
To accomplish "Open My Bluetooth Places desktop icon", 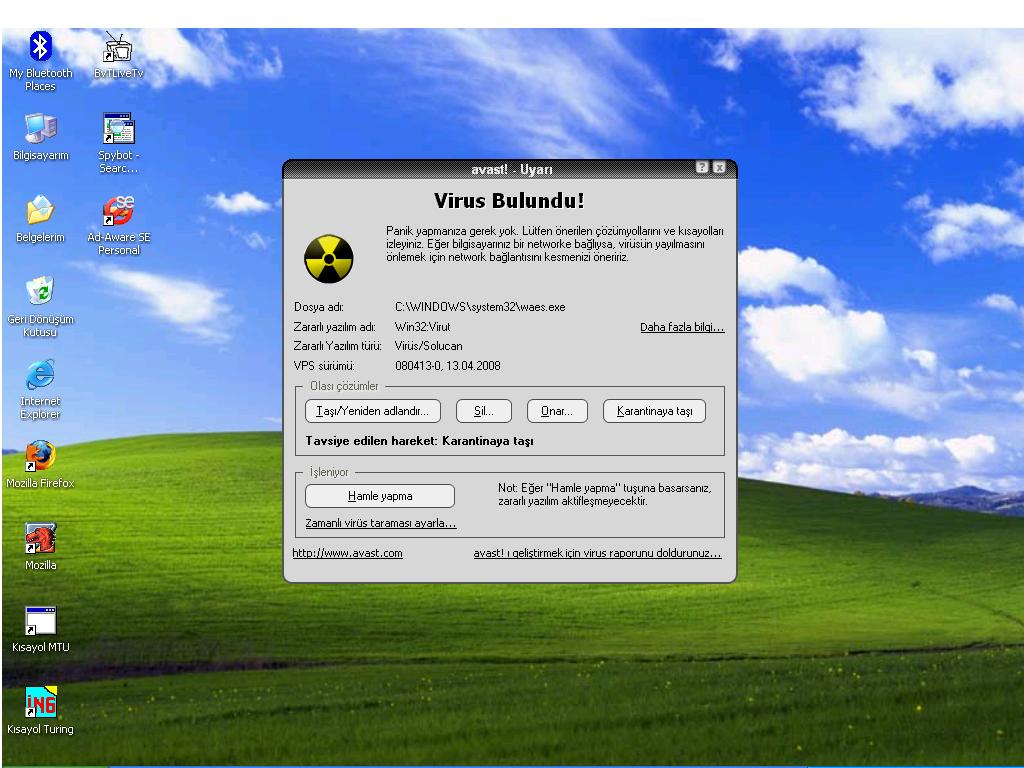I will click(x=40, y=61).
